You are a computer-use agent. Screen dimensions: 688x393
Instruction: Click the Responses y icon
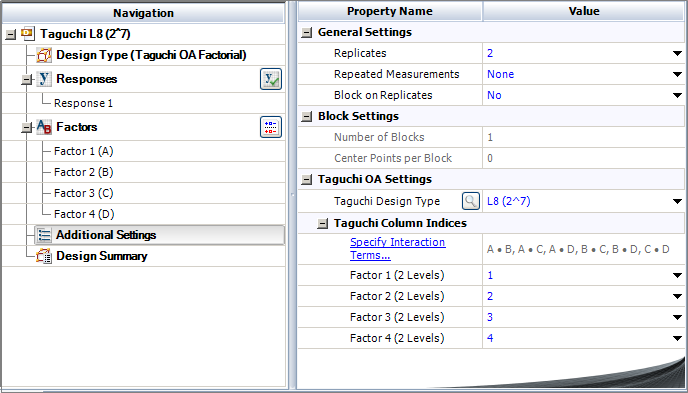[x=44, y=79]
